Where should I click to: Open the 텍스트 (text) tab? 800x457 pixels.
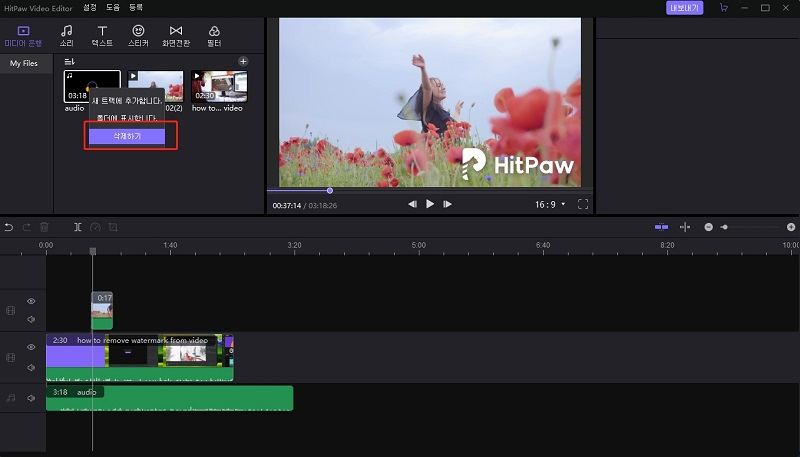tap(102, 36)
